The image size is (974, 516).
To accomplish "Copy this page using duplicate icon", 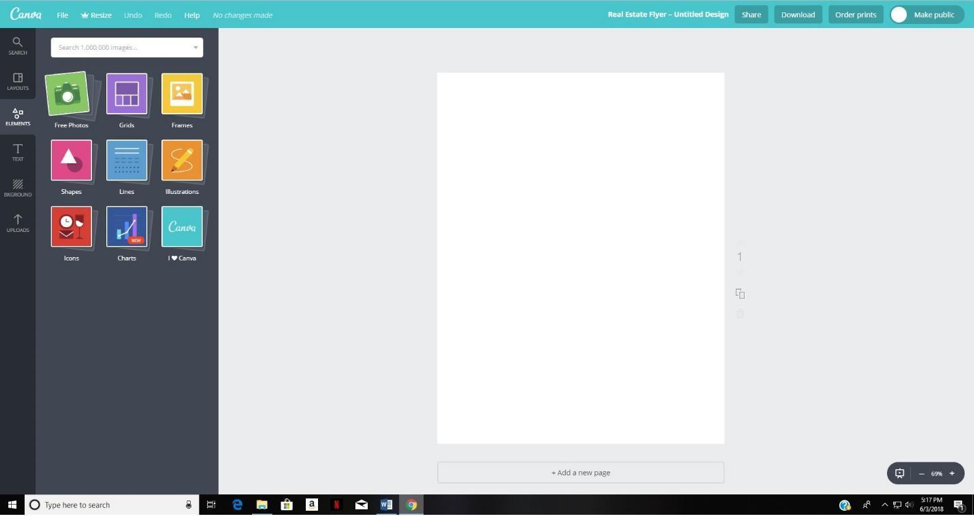I will pos(740,294).
